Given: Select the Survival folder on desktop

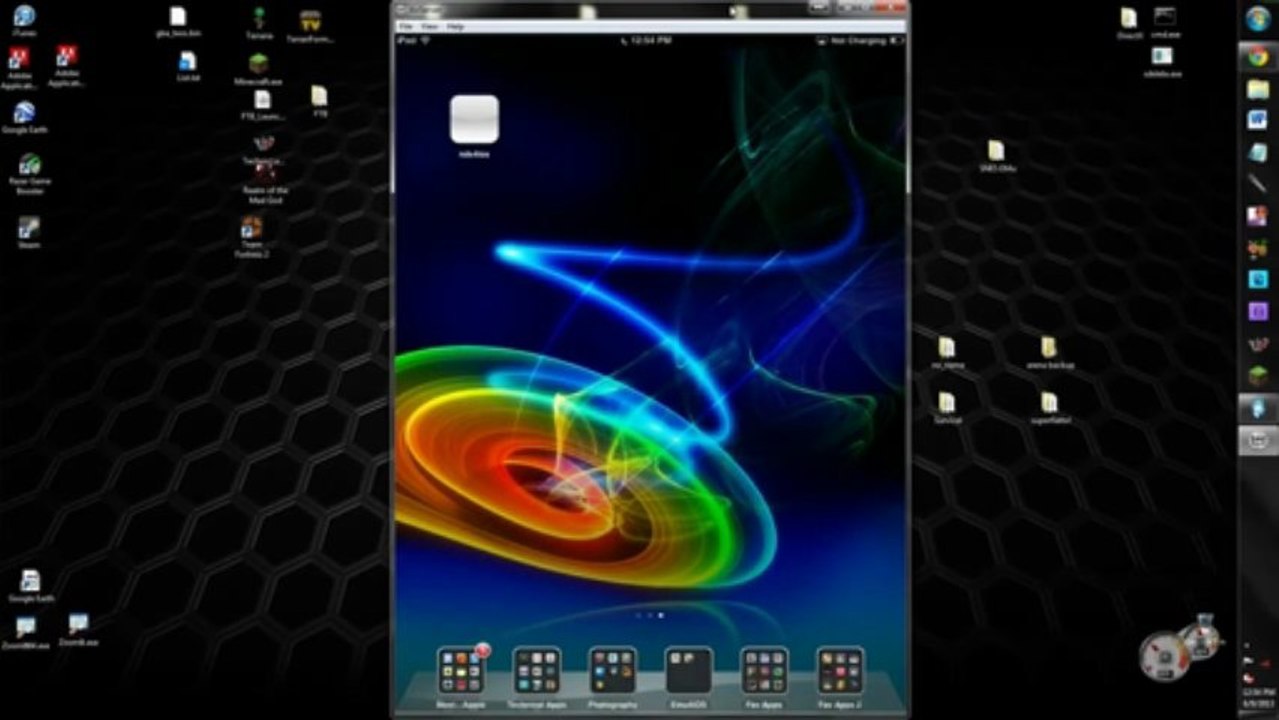Looking at the screenshot, I should point(947,408).
